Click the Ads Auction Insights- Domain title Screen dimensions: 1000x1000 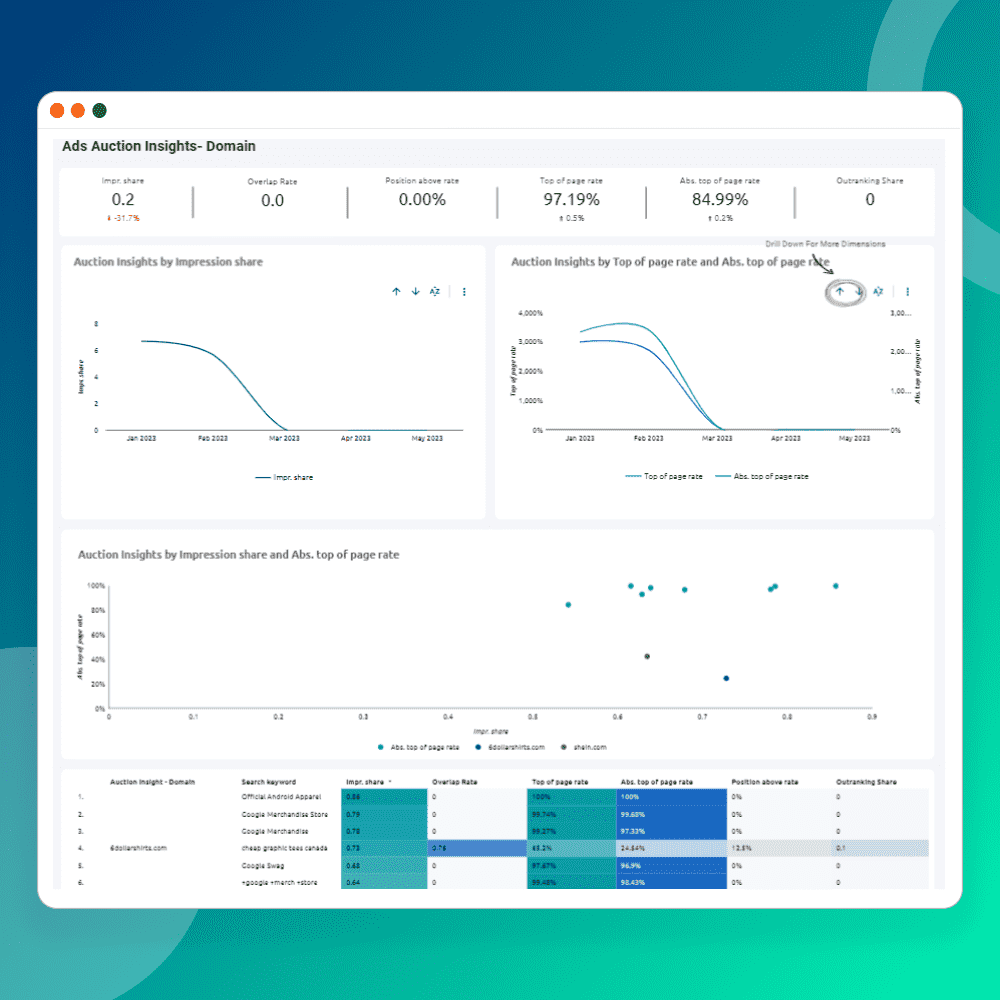[159, 146]
